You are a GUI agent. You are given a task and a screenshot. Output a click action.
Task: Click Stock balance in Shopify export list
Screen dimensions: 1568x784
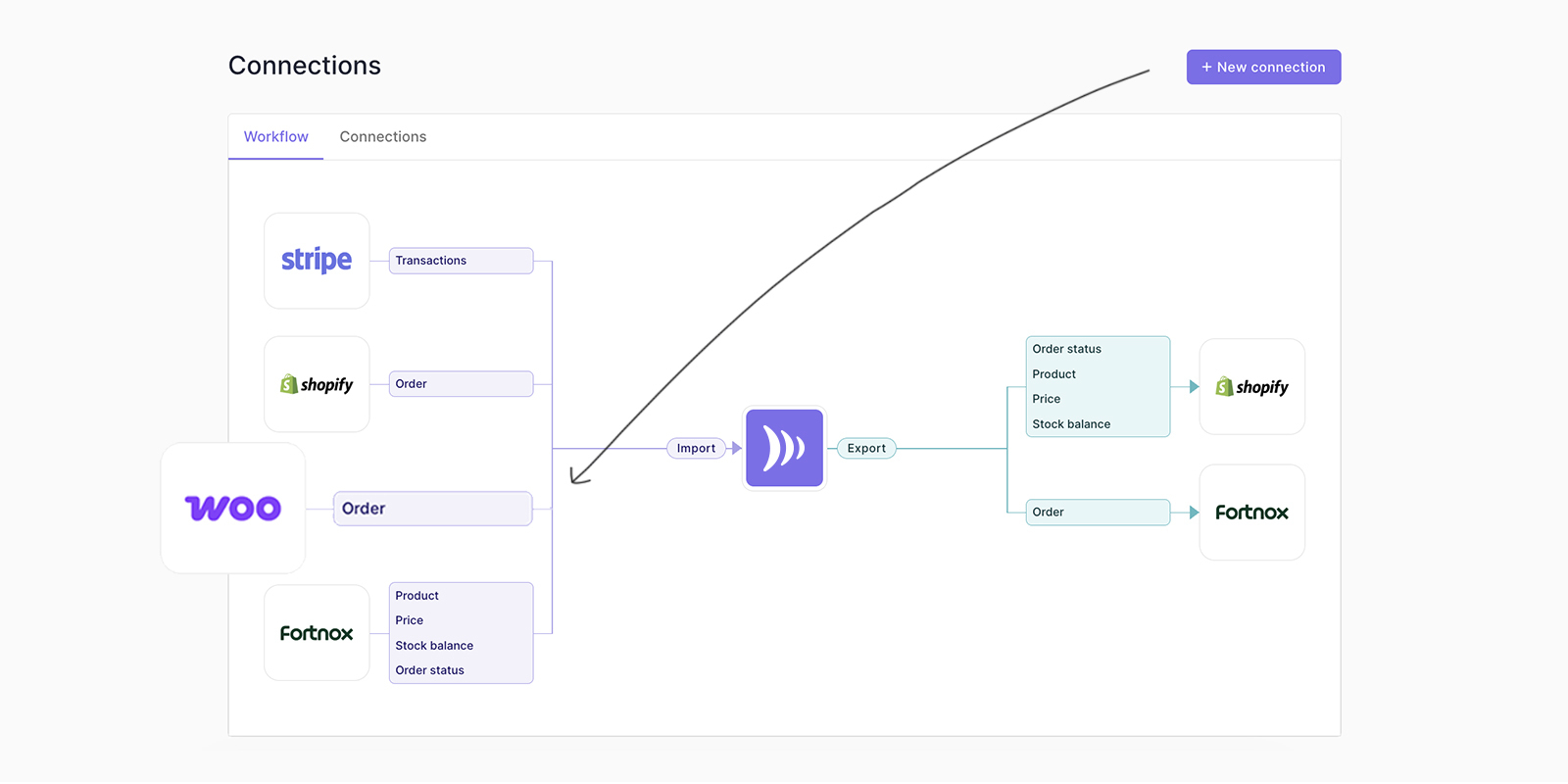pyautogui.click(x=1071, y=424)
